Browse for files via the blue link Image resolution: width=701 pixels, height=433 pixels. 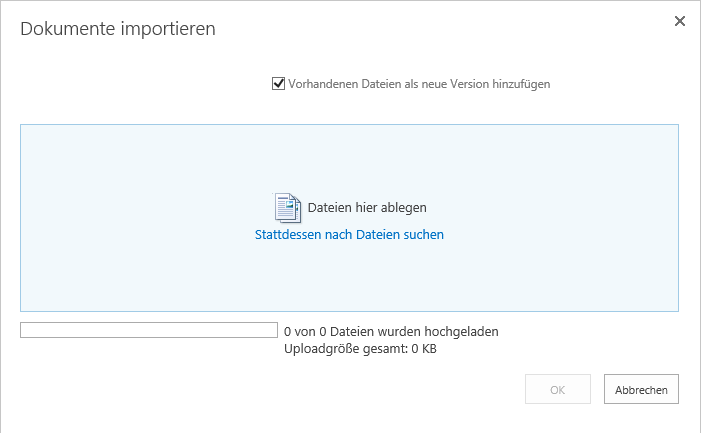(349, 235)
